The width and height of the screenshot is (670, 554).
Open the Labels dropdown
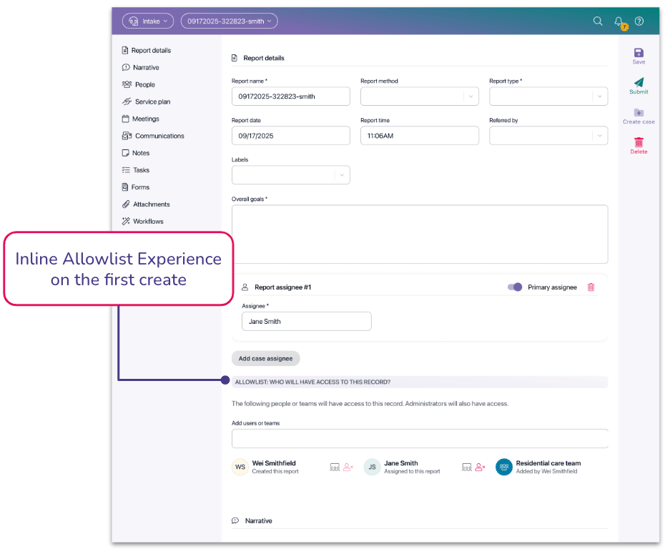pos(341,175)
